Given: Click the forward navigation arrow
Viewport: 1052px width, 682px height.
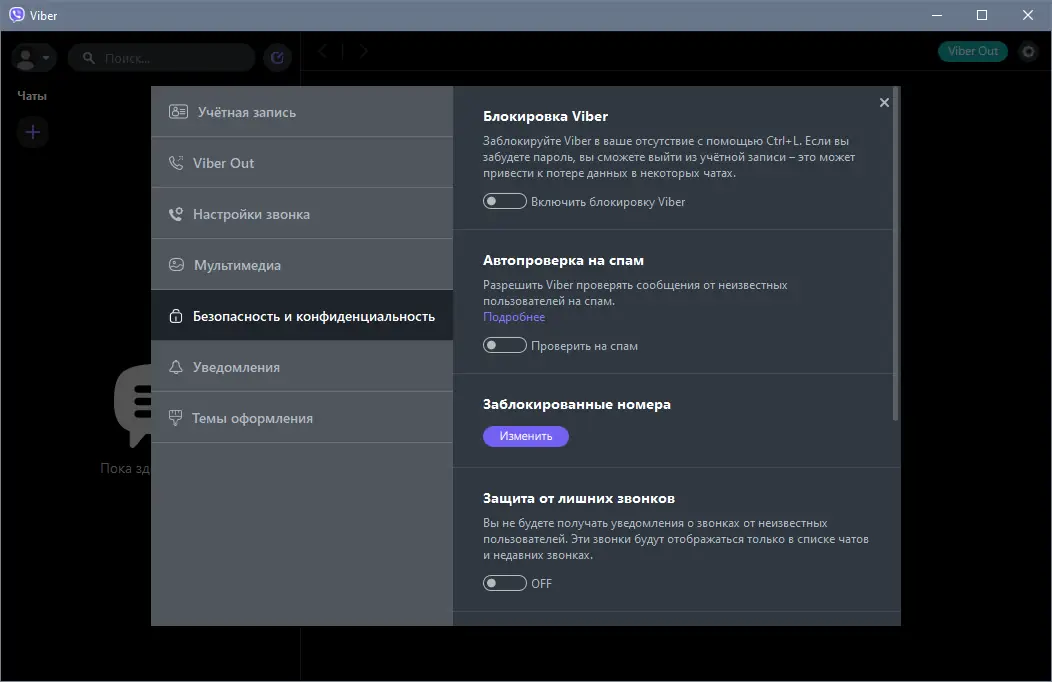Looking at the screenshot, I should [363, 51].
